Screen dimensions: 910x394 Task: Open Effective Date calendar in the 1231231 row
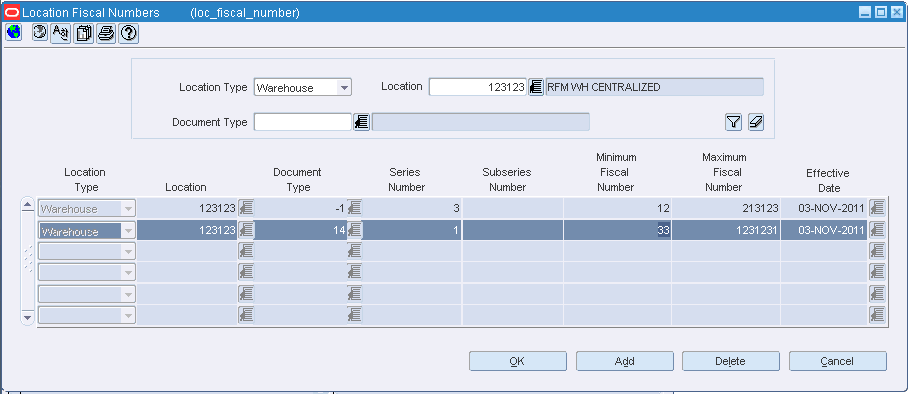coord(877,230)
